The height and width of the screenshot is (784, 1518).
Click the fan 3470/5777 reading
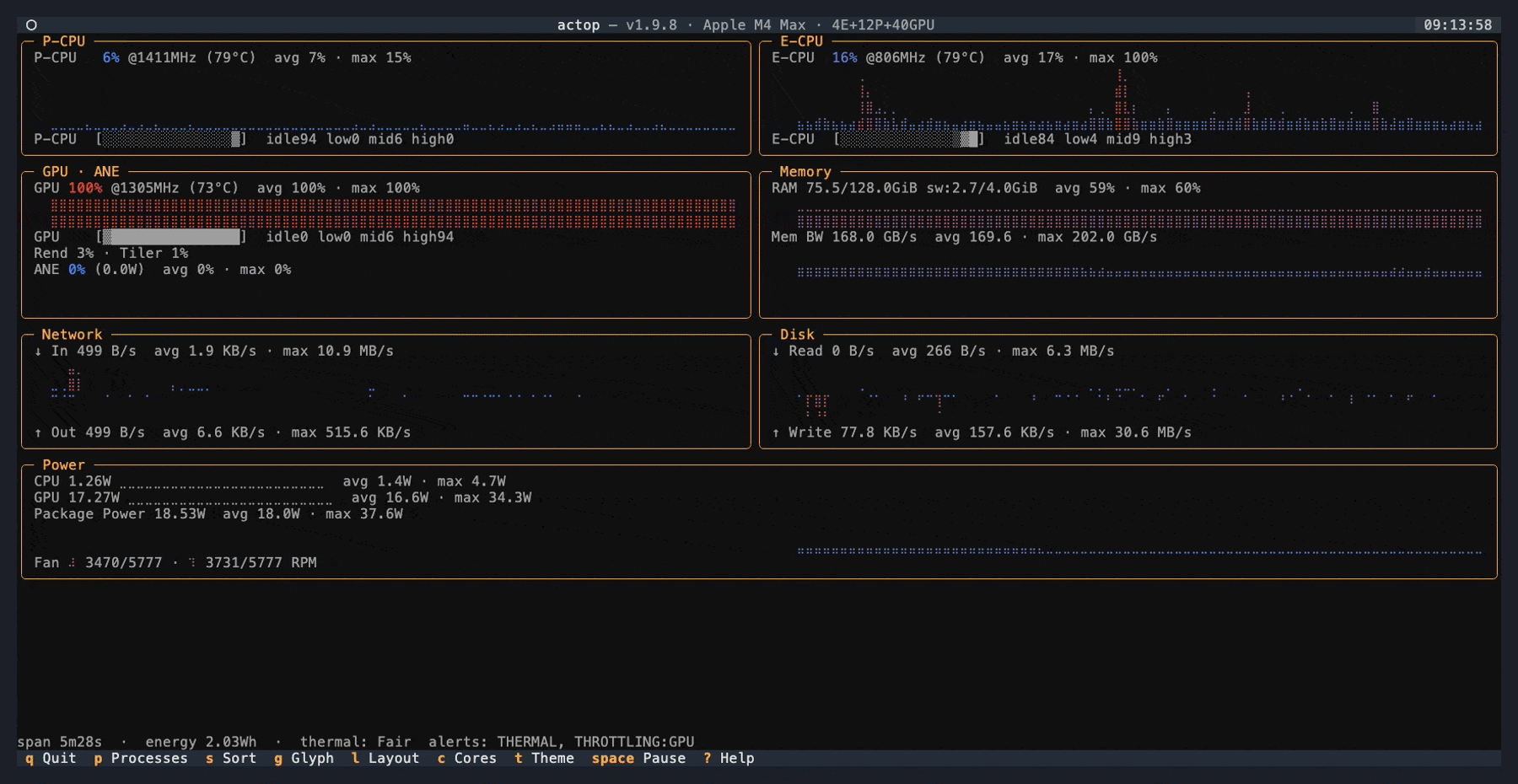[123, 563]
